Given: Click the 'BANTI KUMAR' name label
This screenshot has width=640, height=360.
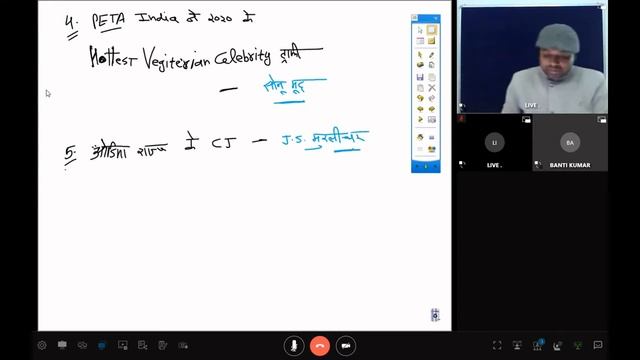Looking at the screenshot, I should [570, 165].
